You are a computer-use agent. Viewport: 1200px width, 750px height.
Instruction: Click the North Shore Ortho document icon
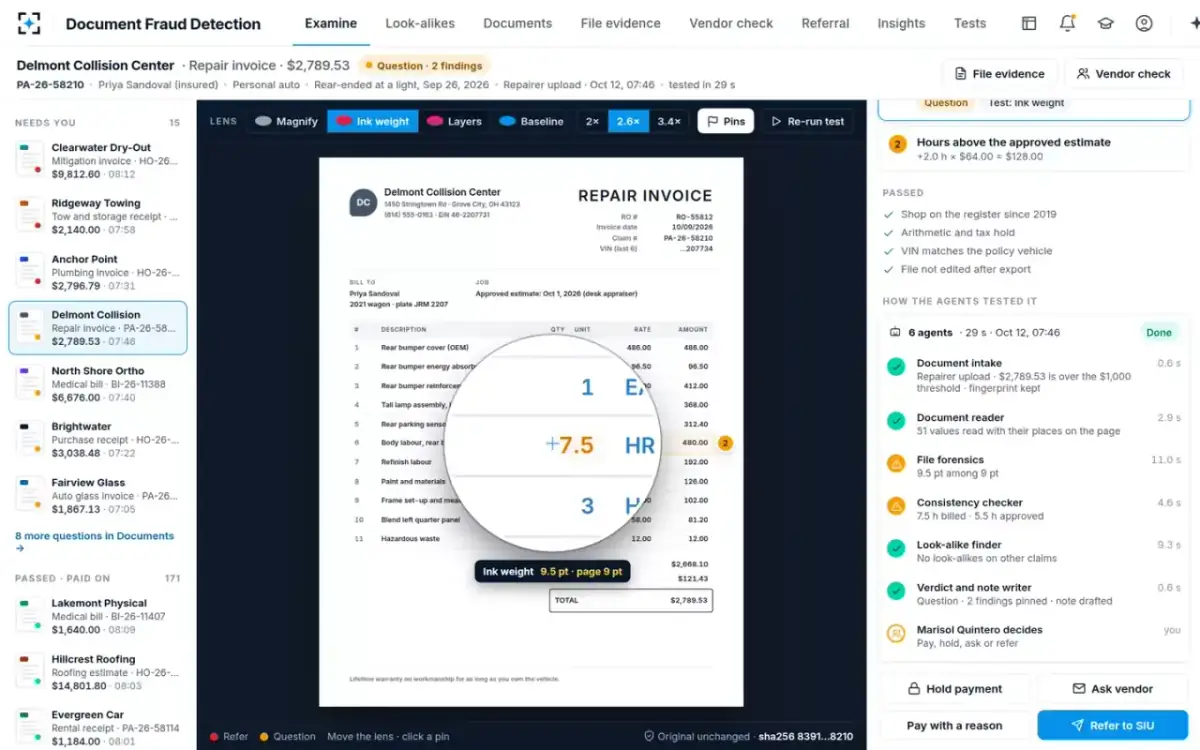pos(29,384)
